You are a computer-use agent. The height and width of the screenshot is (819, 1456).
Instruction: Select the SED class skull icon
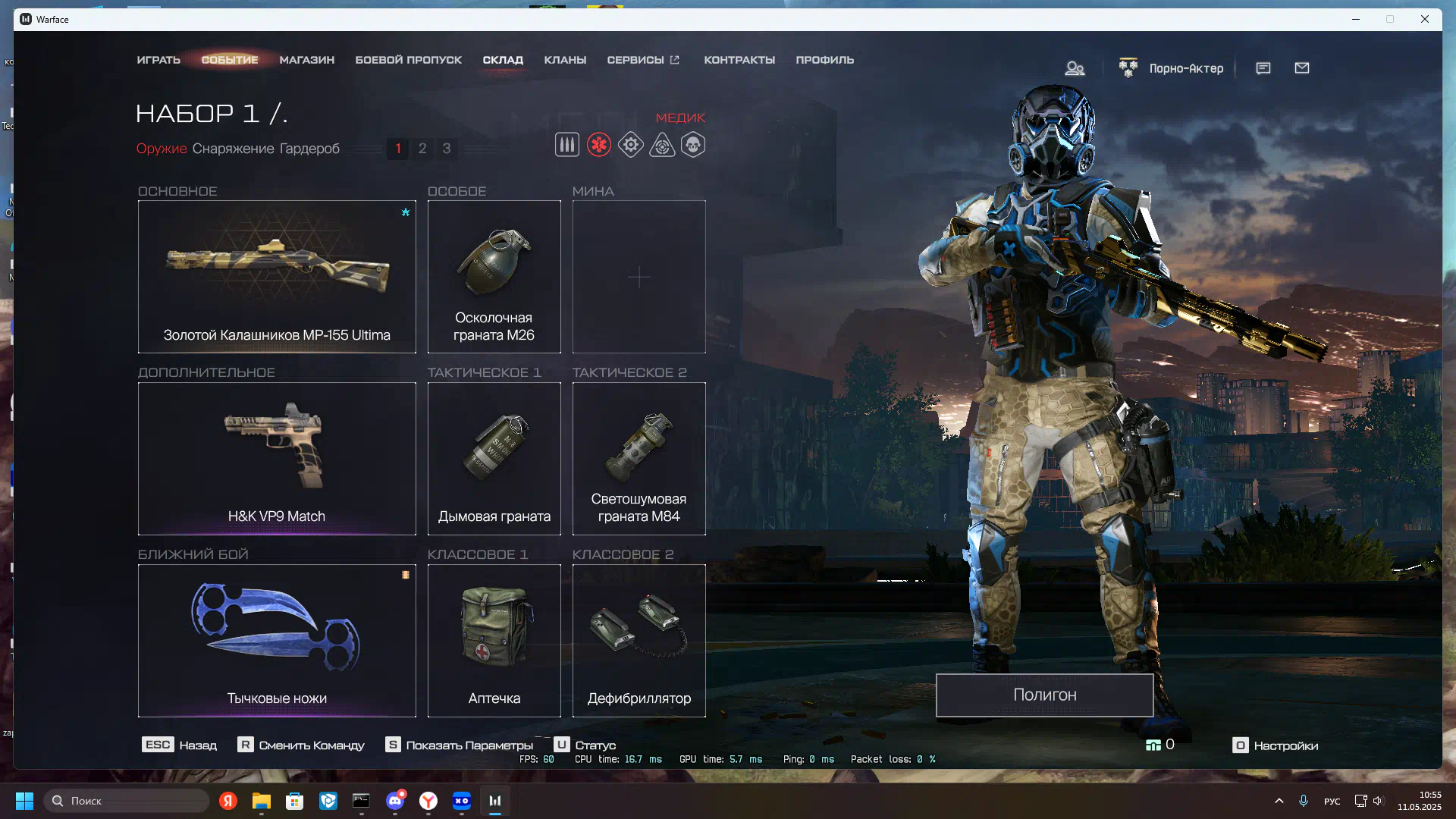point(693,145)
